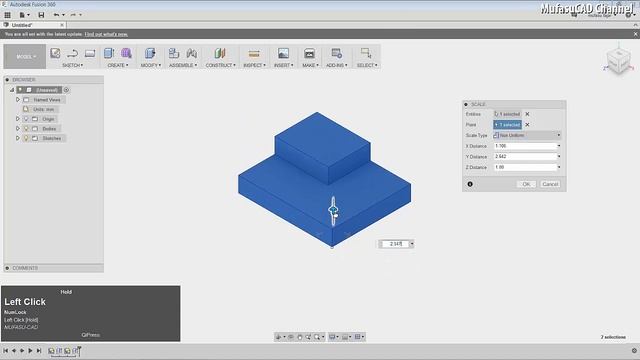Open the X Distance value dropdown
640x360 pixels.
pos(559,146)
